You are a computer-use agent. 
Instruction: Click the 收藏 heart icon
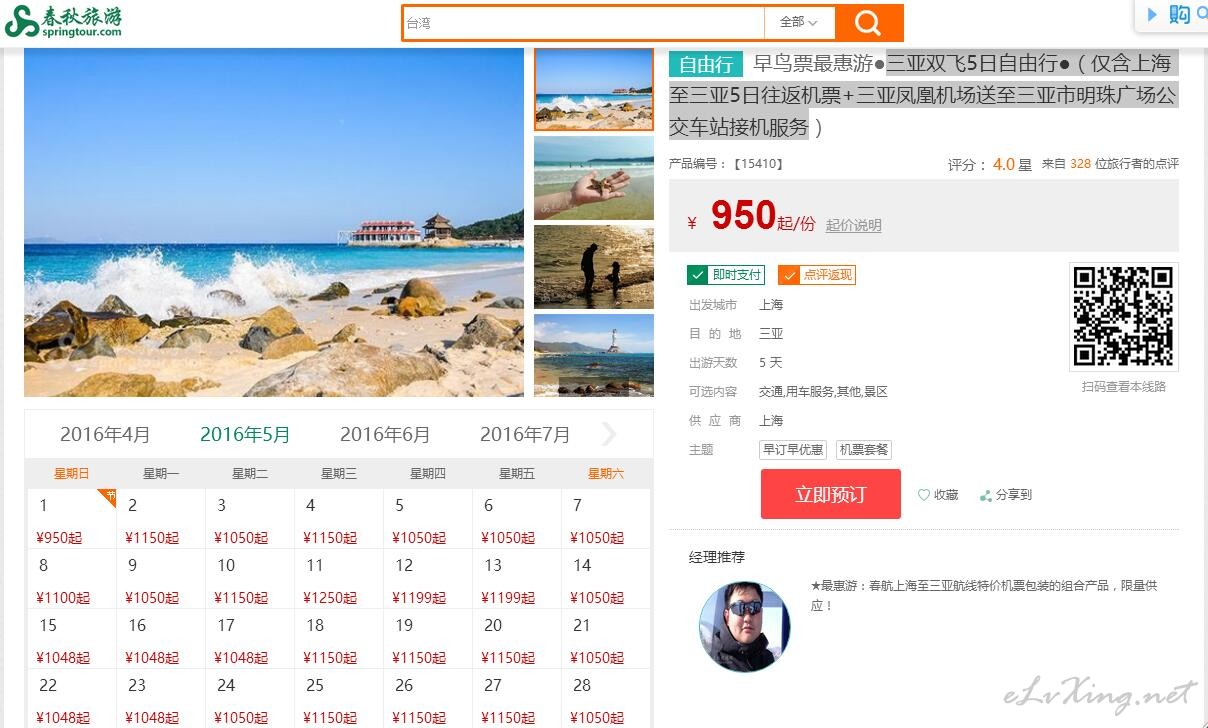924,495
